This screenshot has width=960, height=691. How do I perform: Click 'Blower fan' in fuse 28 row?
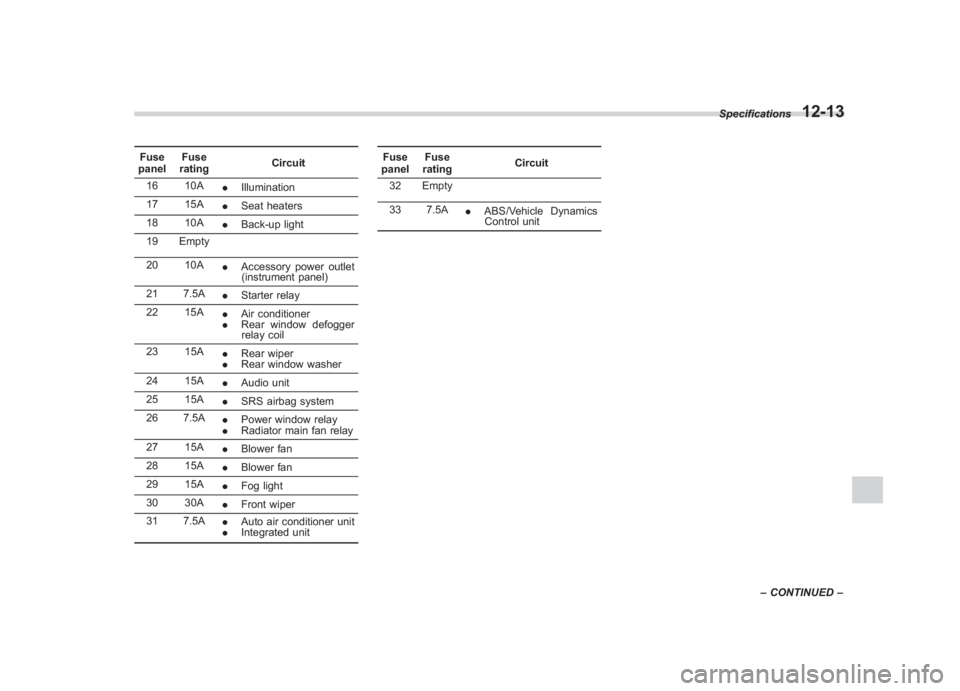click(x=266, y=467)
